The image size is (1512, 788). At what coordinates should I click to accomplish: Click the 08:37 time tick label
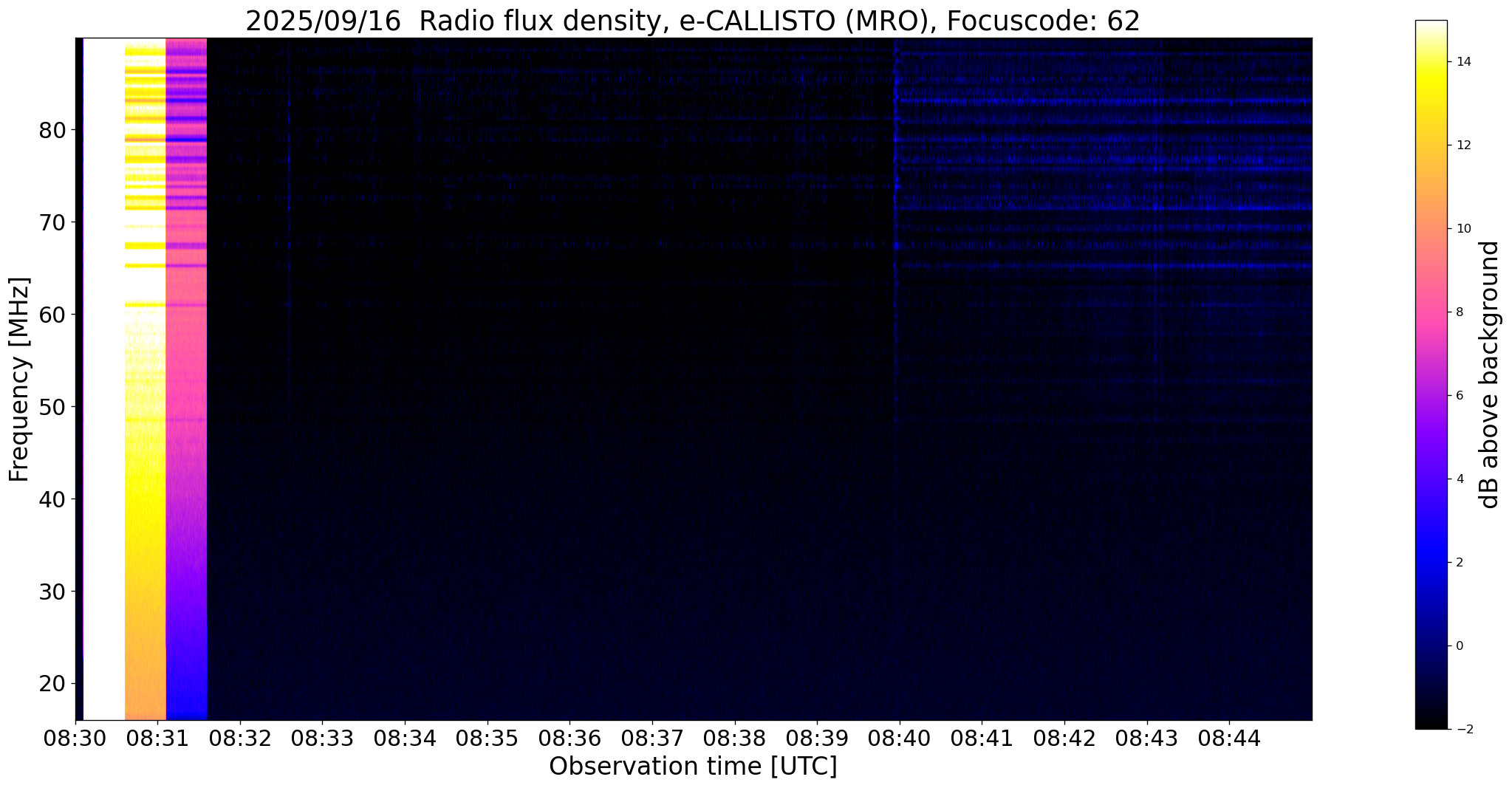[652, 739]
